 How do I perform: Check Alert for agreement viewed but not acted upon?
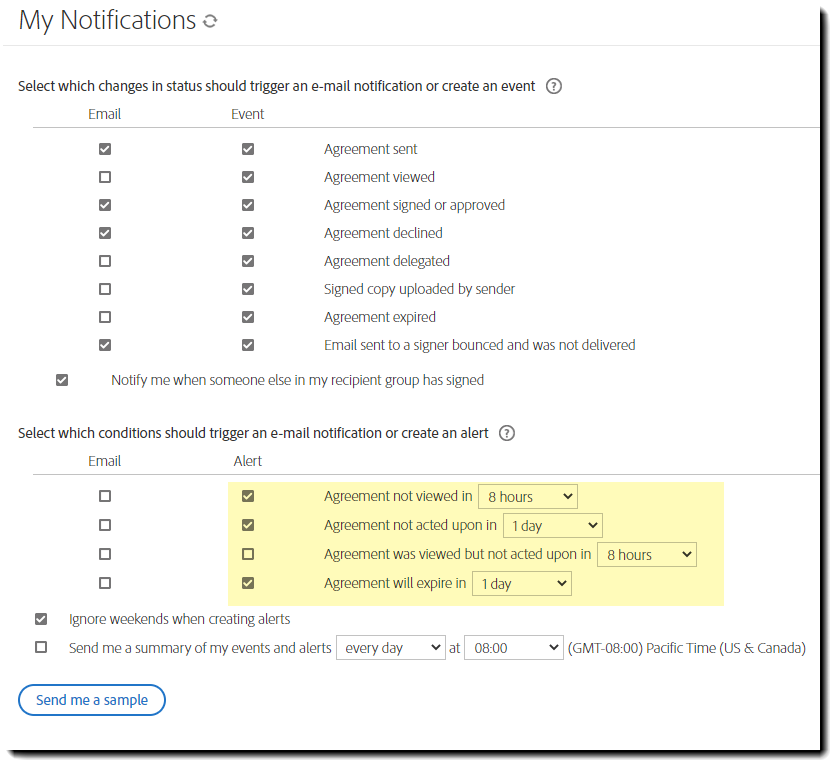[247, 553]
